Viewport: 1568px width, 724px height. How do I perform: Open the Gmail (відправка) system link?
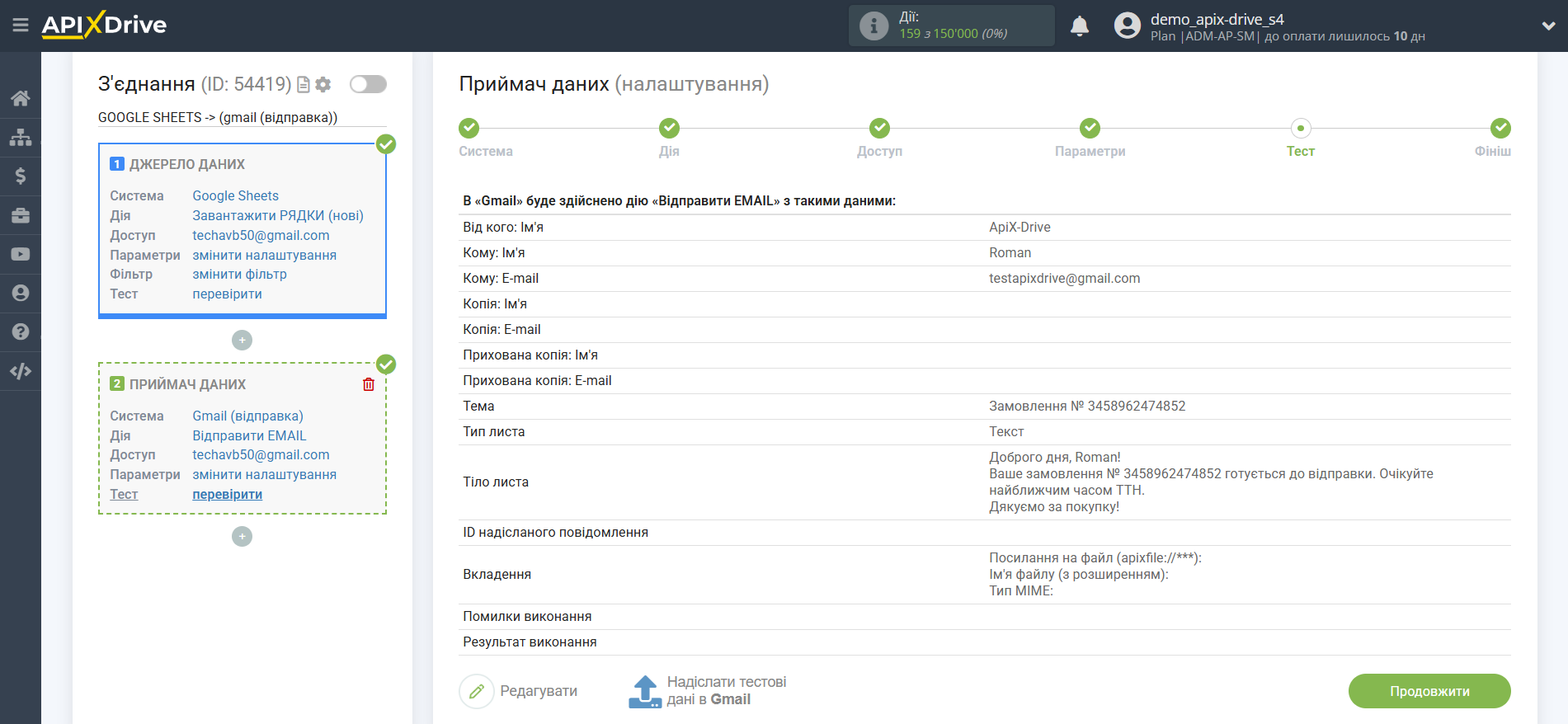247,416
